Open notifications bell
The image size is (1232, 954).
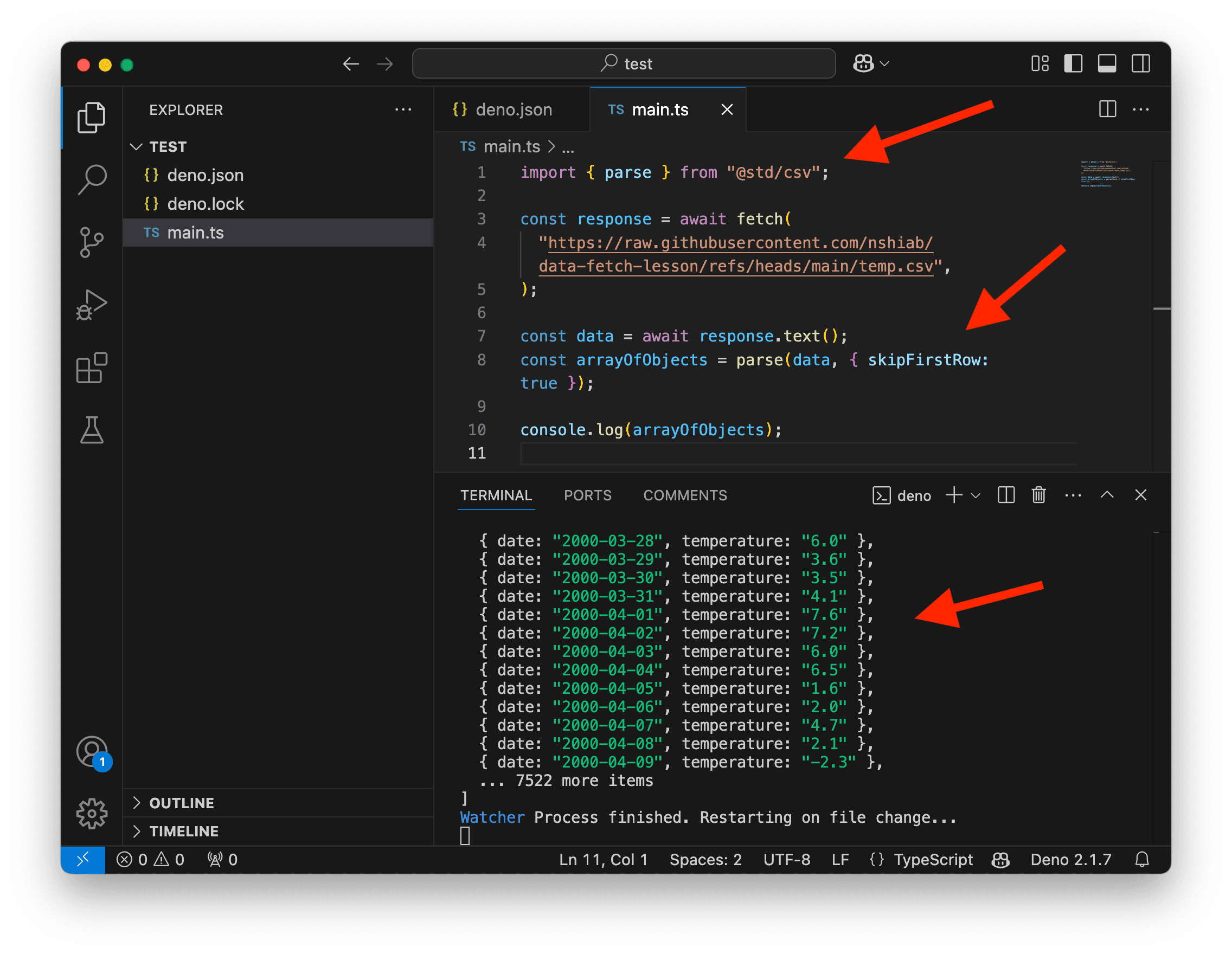pos(1142,859)
